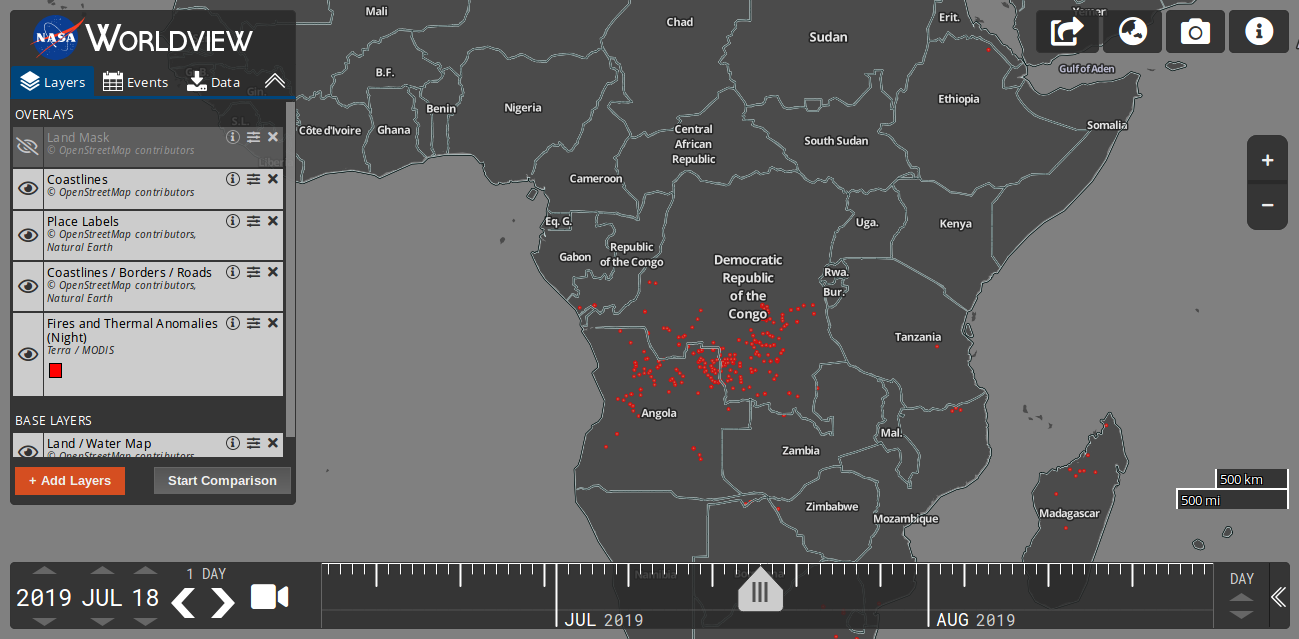
Task: Show the hidden Land Mask layer
Action: (x=28, y=147)
